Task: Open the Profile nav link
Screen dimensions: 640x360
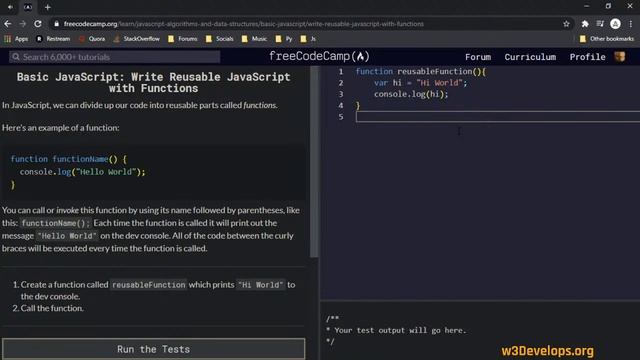Action: [x=587, y=57]
